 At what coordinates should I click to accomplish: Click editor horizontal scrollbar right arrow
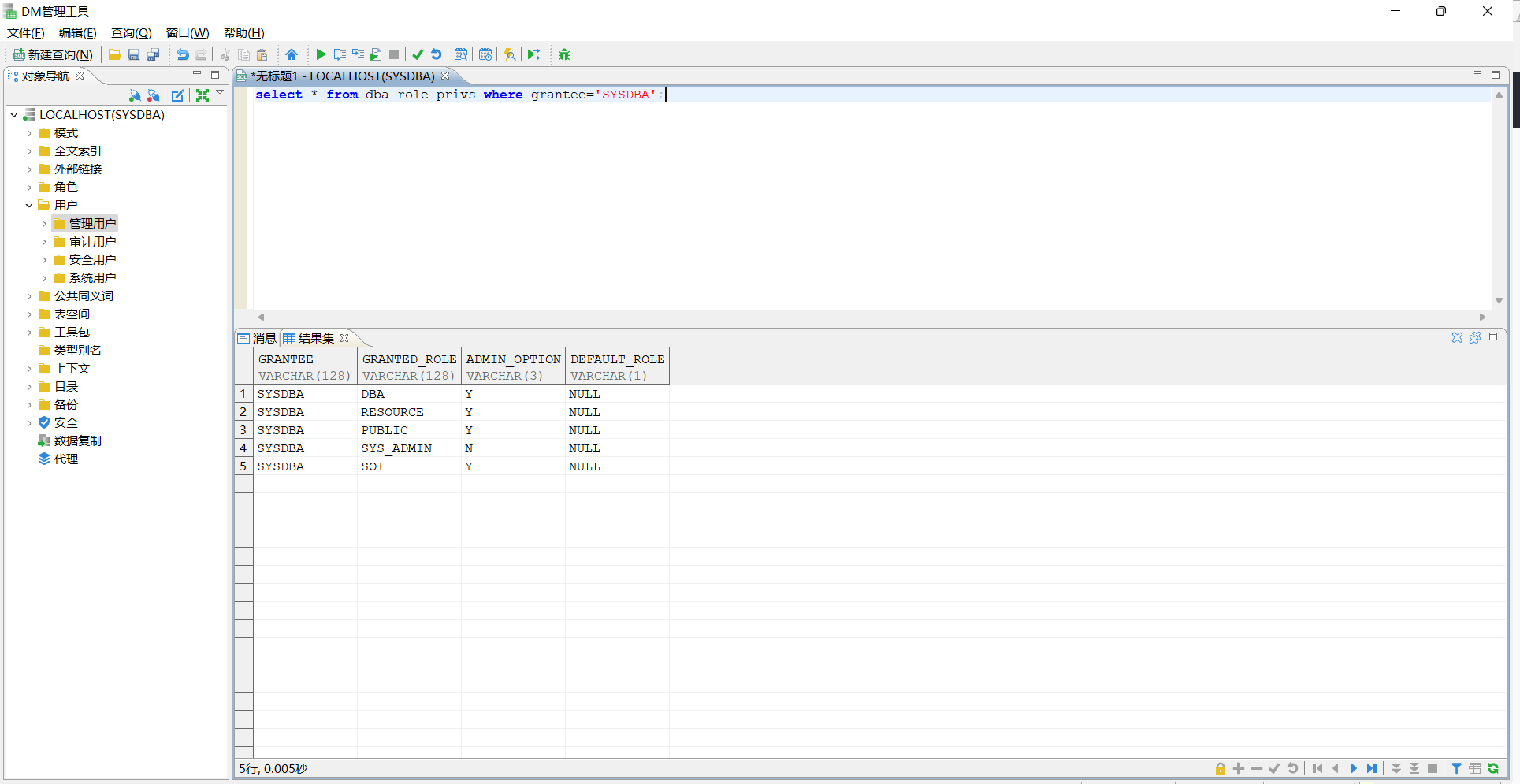click(x=1482, y=317)
